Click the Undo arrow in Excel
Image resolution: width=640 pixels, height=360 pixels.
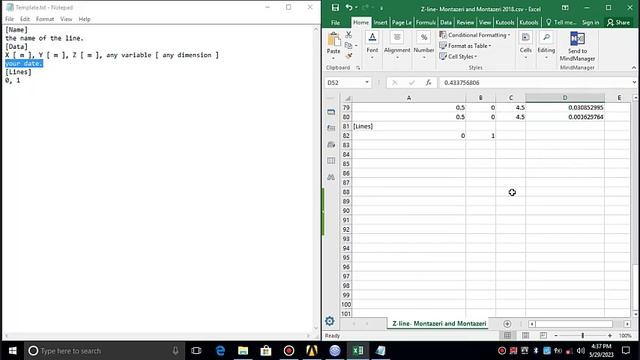point(349,8)
